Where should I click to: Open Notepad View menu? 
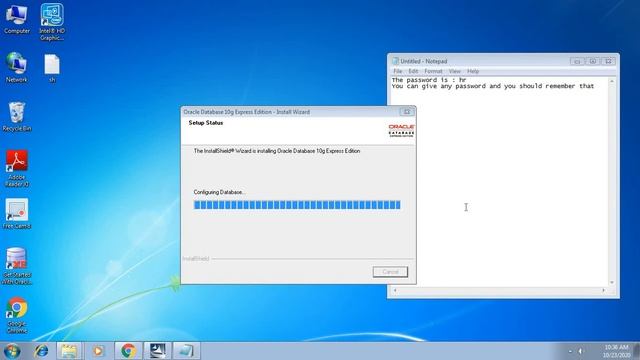click(454, 71)
